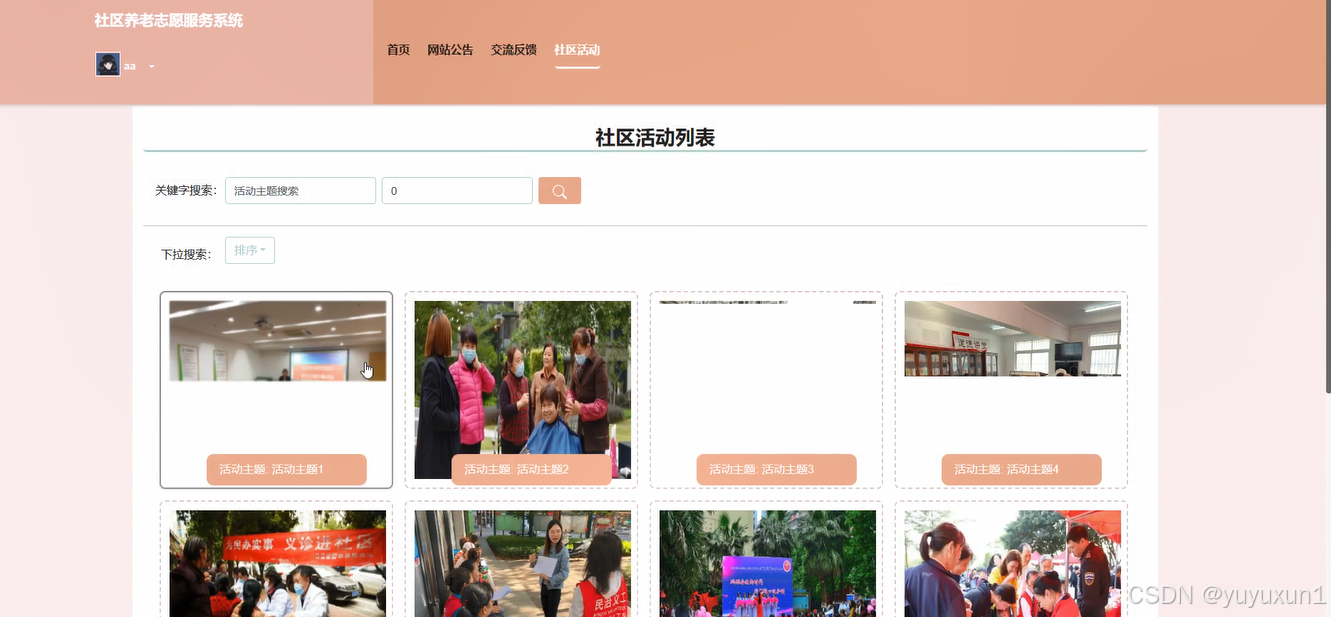The width and height of the screenshot is (1331, 617).
Task: Select the 社区活动 menu item
Action: pos(577,50)
